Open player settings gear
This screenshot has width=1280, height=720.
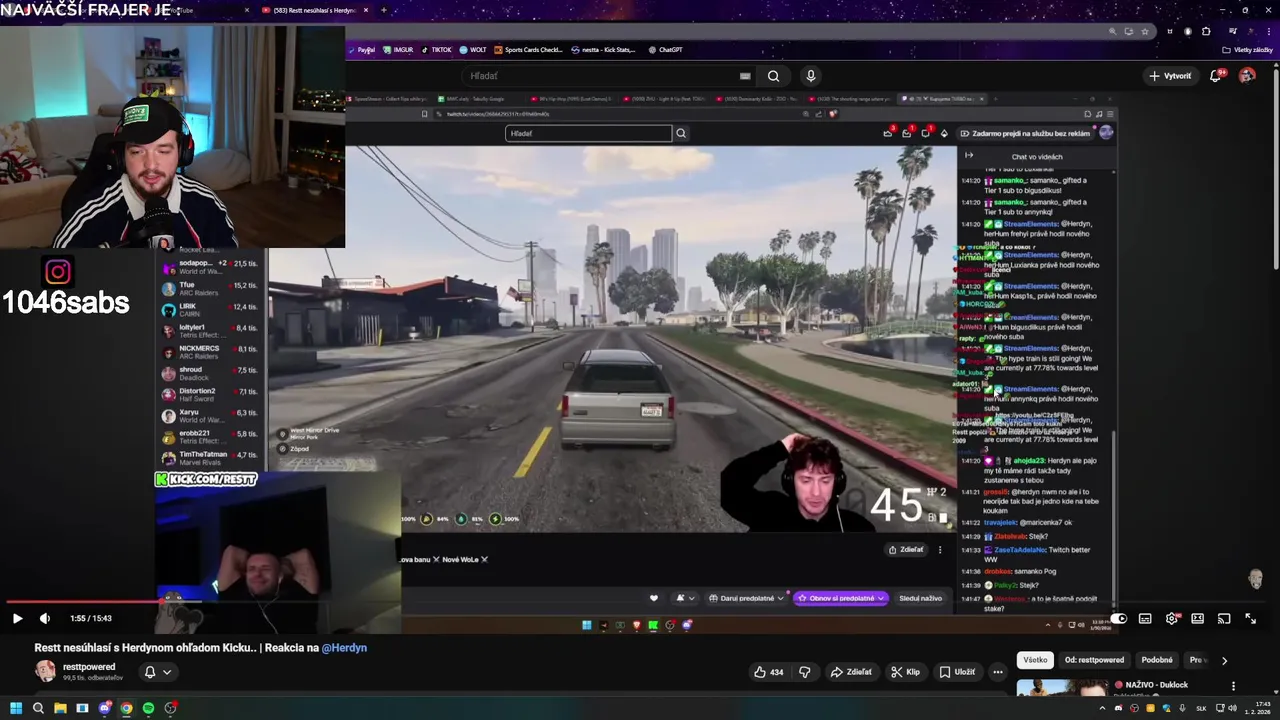[1171, 618]
